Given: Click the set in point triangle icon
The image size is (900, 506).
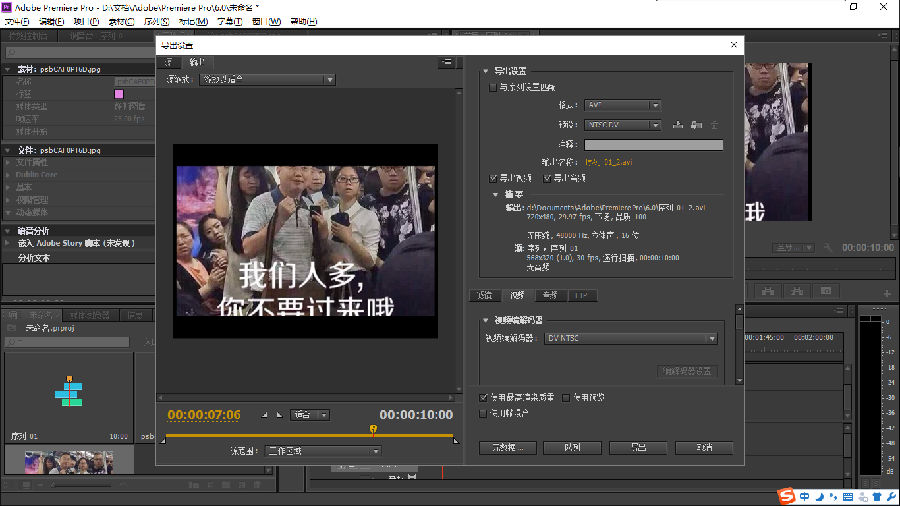Looking at the screenshot, I should (x=265, y=415).
